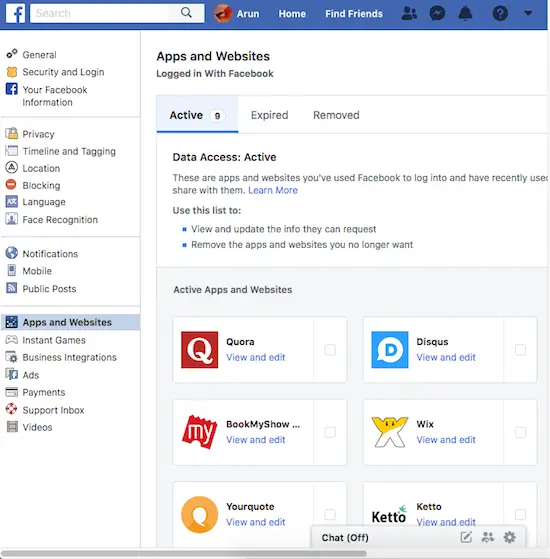This screenshot has height=559, width=550.
Task: Click the Your Facebook Information icon
Action: pos(12,89)
